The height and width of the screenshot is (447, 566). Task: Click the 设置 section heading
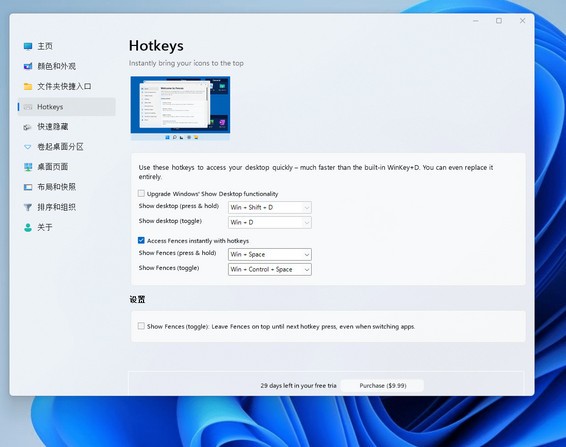click(x=137, y=299)
